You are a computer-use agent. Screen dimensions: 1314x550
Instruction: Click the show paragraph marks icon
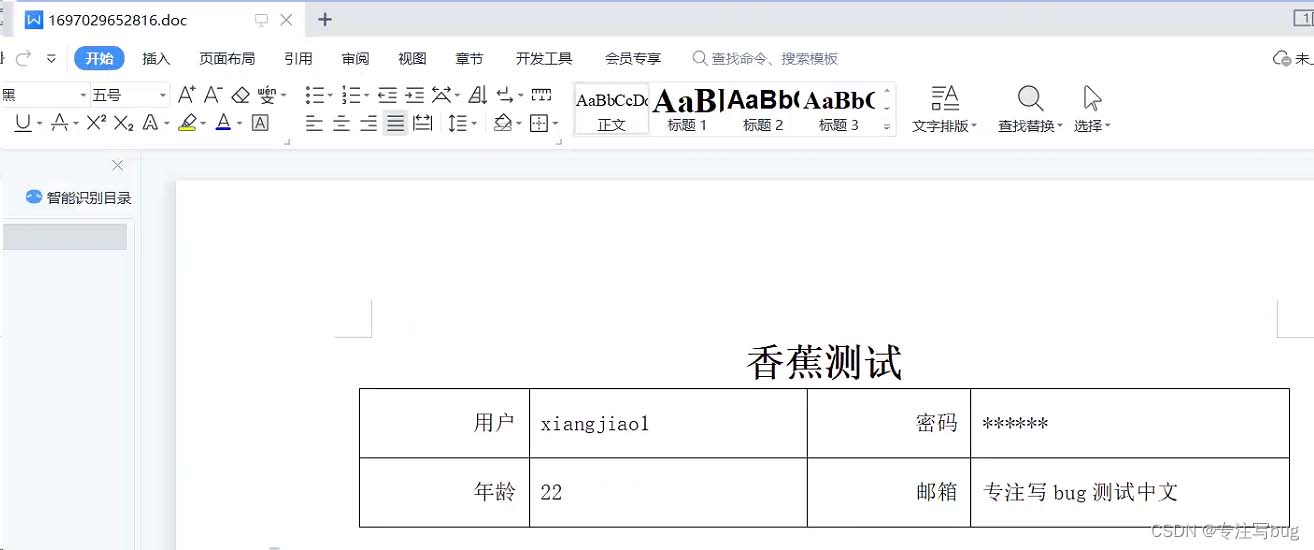pyautogui.click(x=505, y=95)
